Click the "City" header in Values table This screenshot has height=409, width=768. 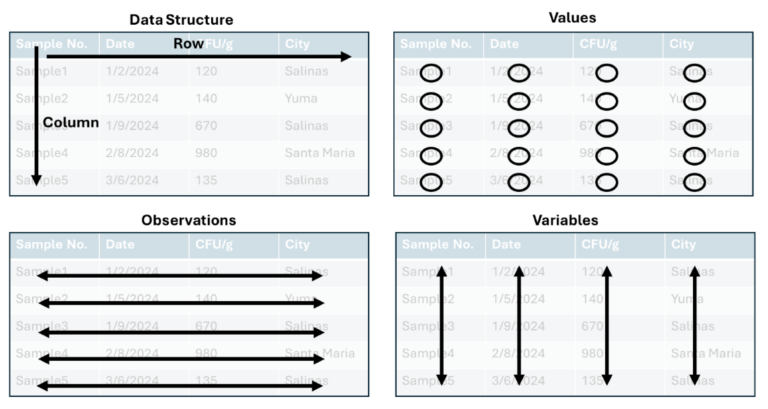(x=682, y=44)
